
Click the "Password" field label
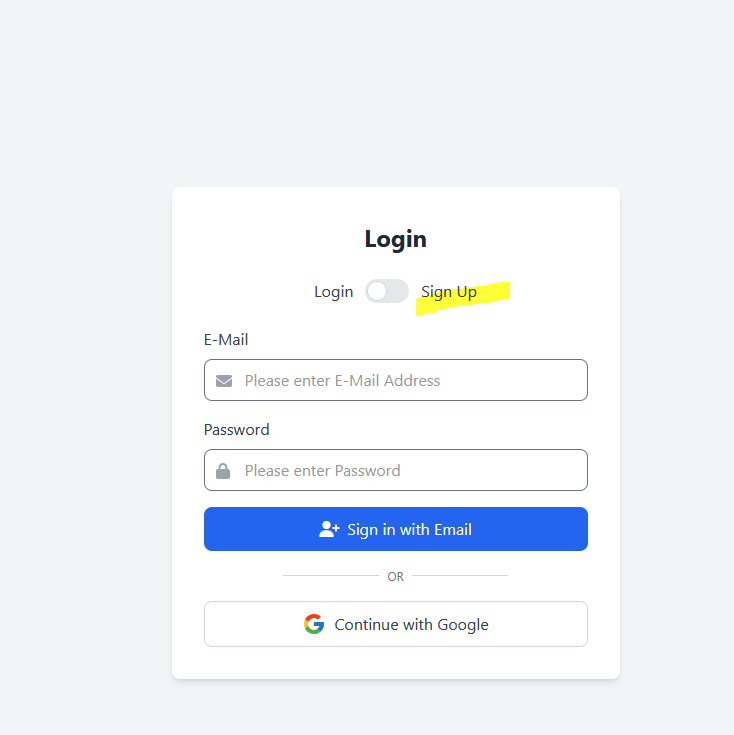(x=237, y=430)
